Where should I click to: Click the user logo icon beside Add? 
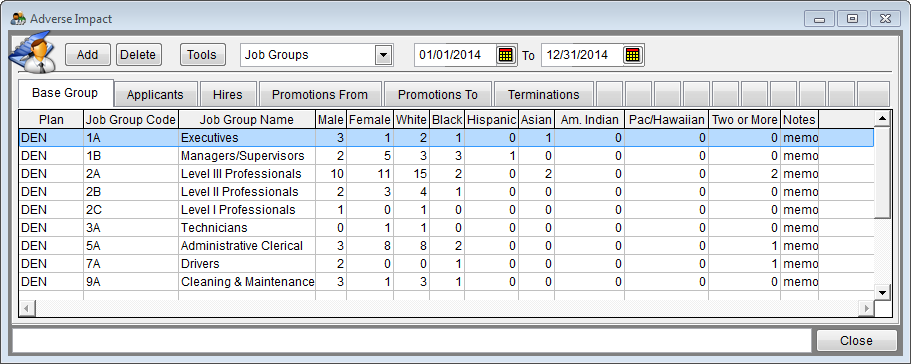tap(33, 52)
